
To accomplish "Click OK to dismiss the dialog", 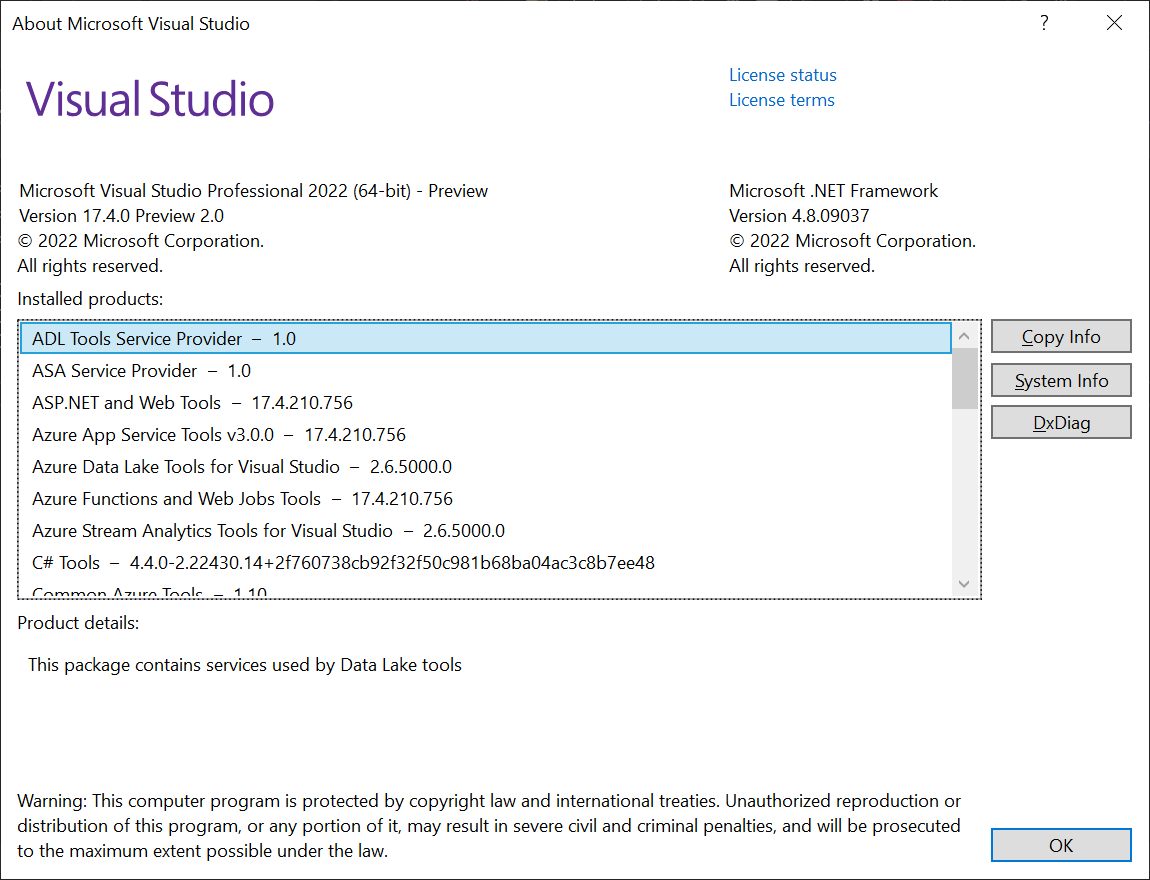I will click(x=1060, y=845).
